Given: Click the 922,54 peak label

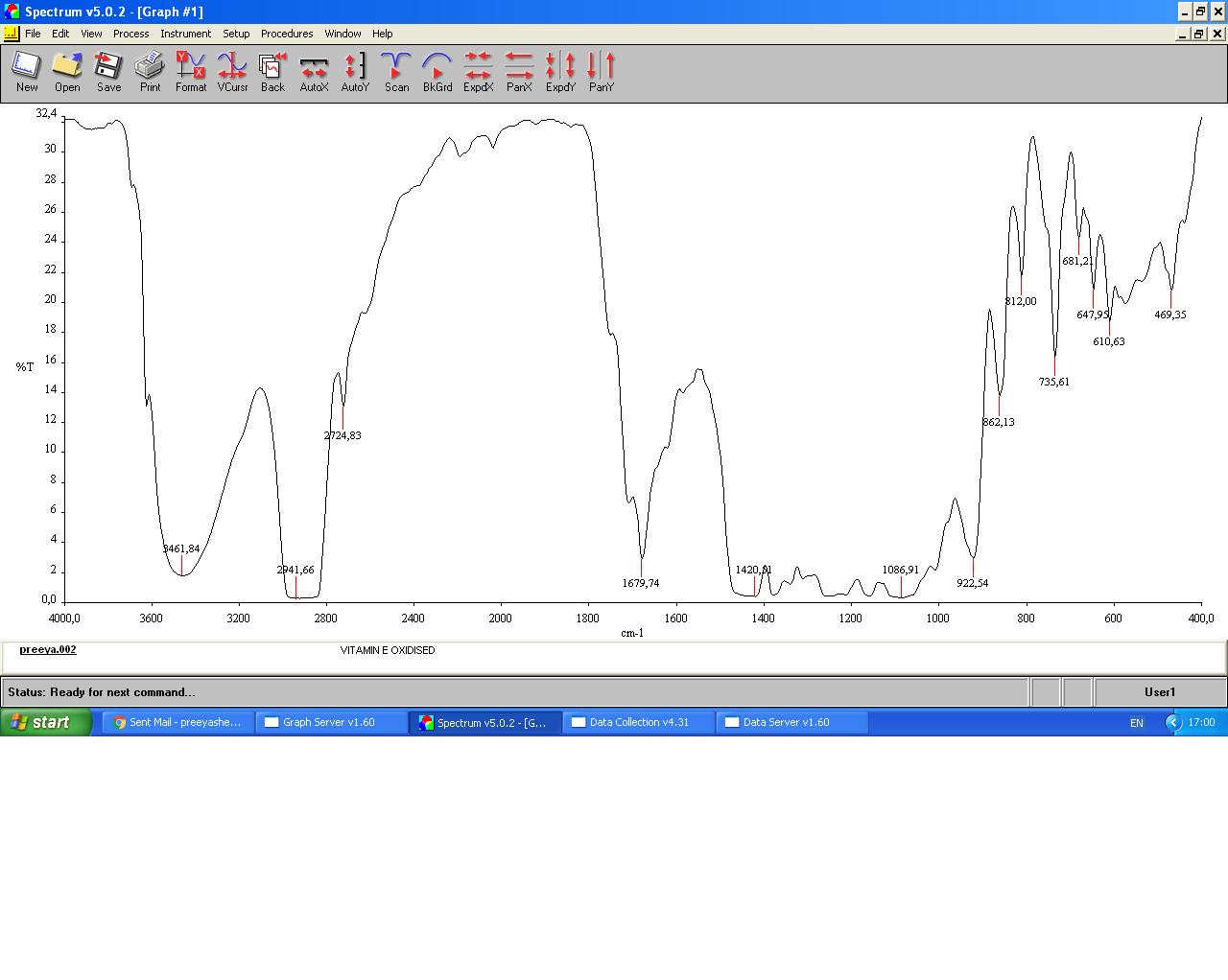Looking at the screenshot, I should pos(973,583).
